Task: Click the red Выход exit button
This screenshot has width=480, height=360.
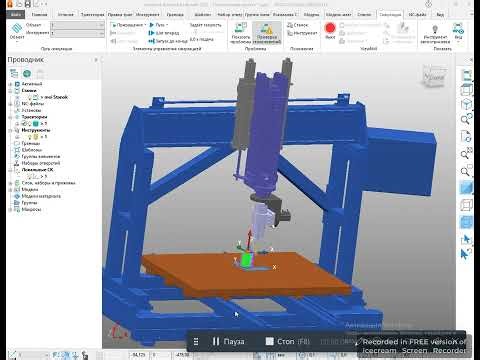Action: 330,31
